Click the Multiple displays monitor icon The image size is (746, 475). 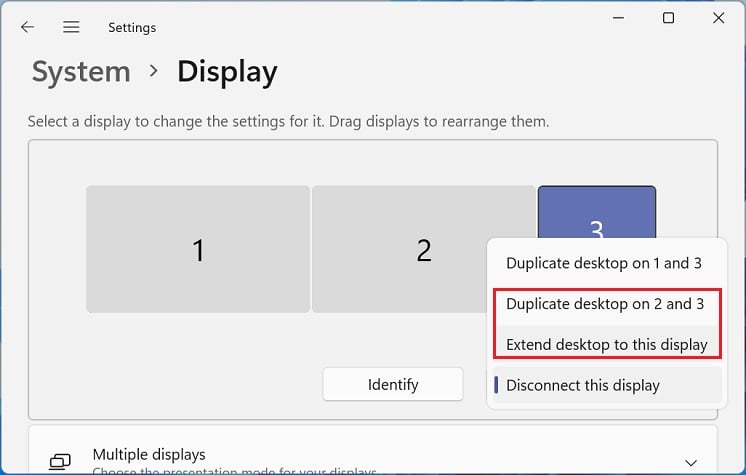60,462
